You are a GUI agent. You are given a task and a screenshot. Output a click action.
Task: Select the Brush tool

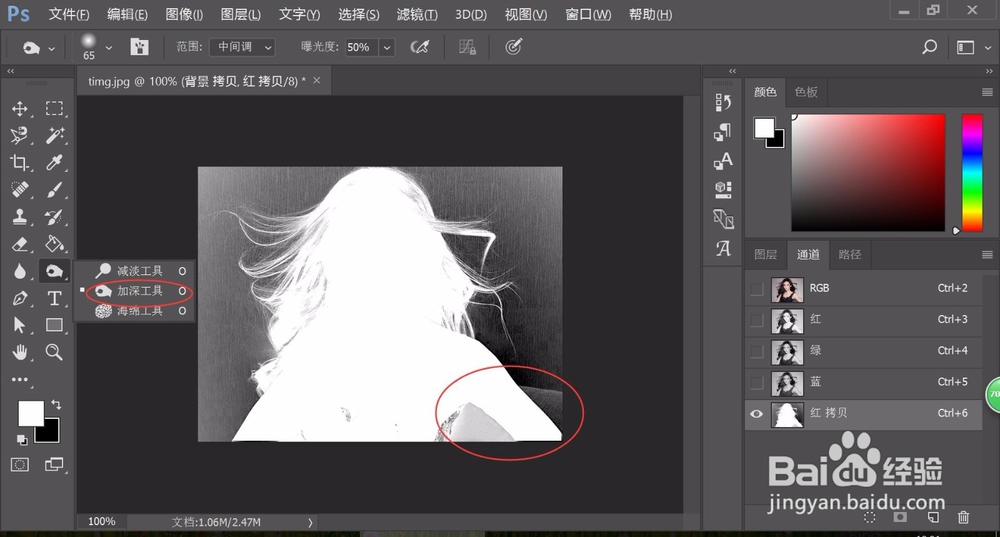pos(54,189)
